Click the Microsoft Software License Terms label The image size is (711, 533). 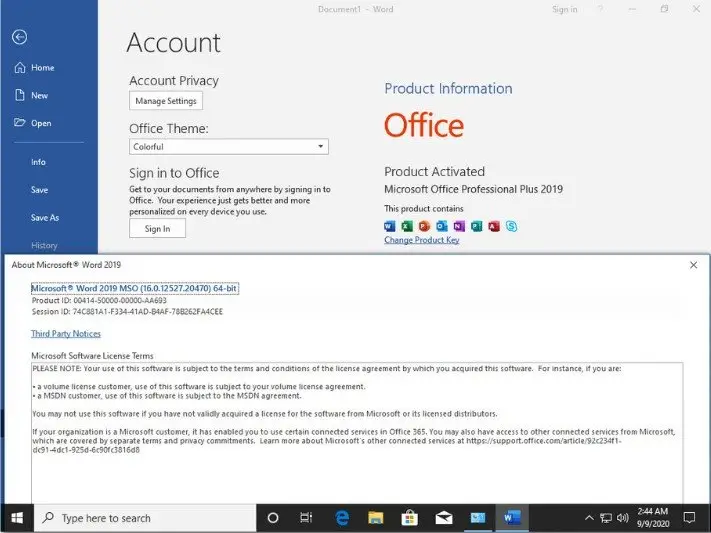coord(92,356)
